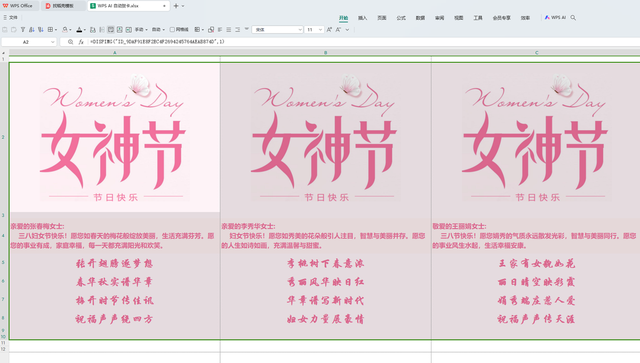Click the WPS AI button
Image resolution: width=640 pixels, height=363 pixels.
(555, 18)
